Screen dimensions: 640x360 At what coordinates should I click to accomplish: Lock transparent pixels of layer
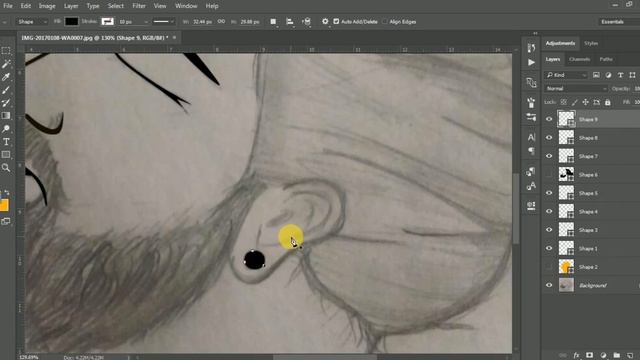pyautogui.click(x=564, y=102)
